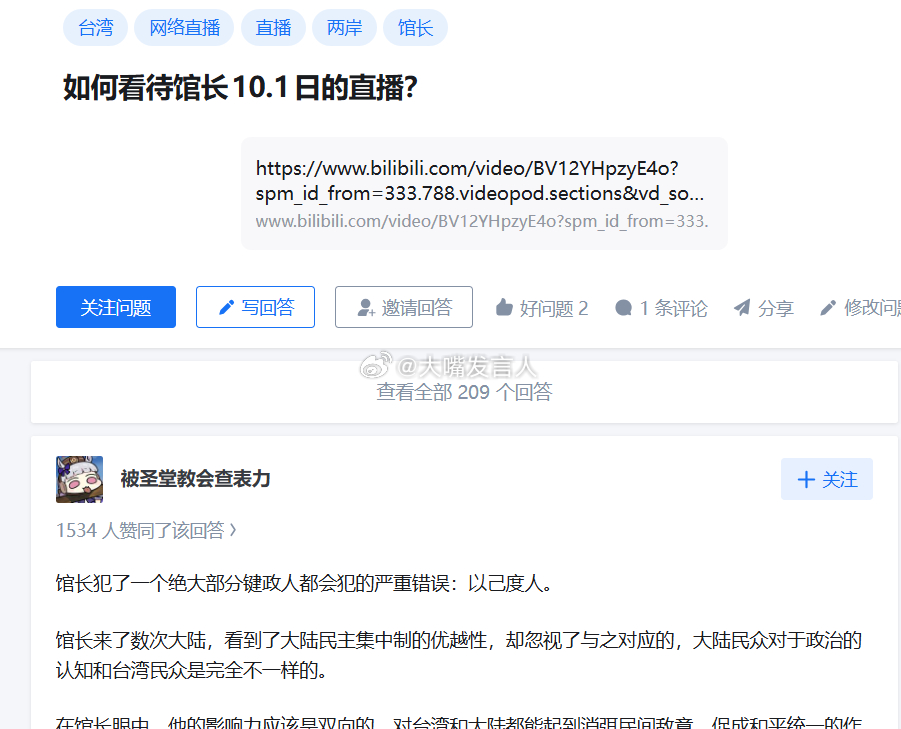Follow the question with 关注问题
This screenshot has width=901, height=729.
click(x=115, y=307)
